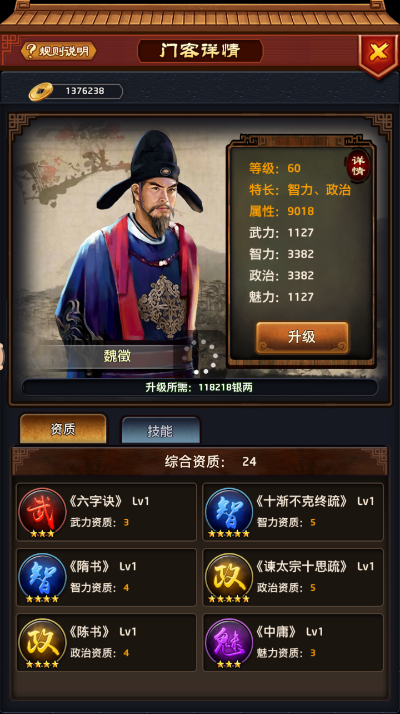
Task: Tap the purple 魅 icon for 中庸
Action: point(229,642)
